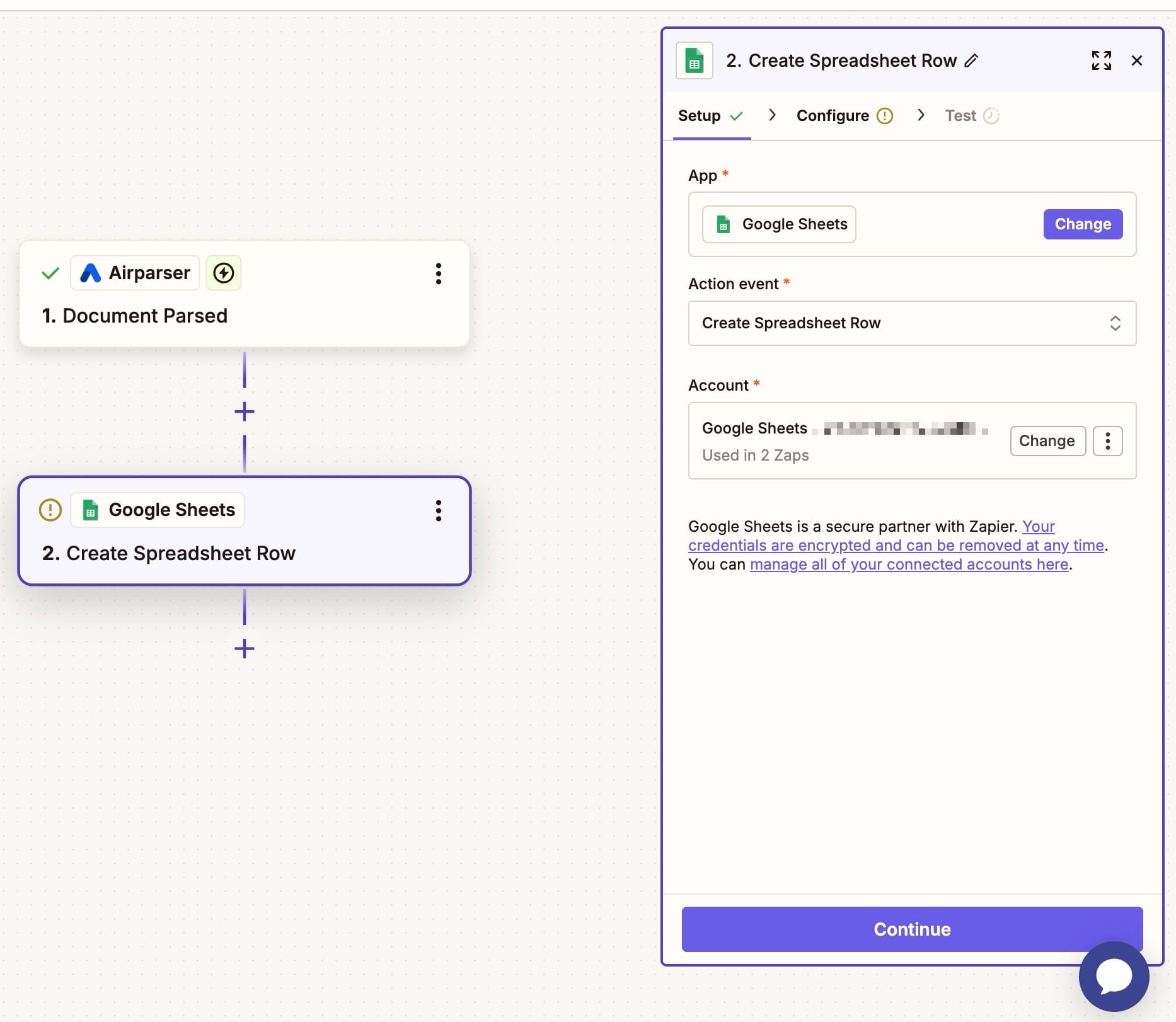
Task: Add a step after Google Sheets action
Action: [245, 648]
